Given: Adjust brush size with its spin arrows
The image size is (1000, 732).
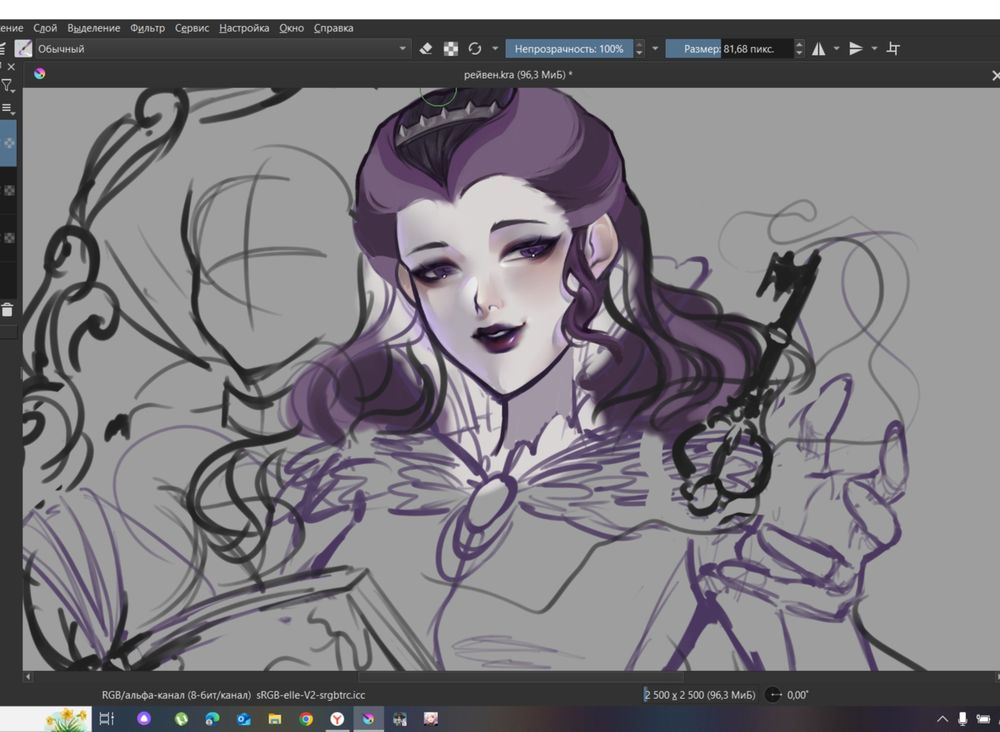Looking at the screenshot, I should (799, 48).
